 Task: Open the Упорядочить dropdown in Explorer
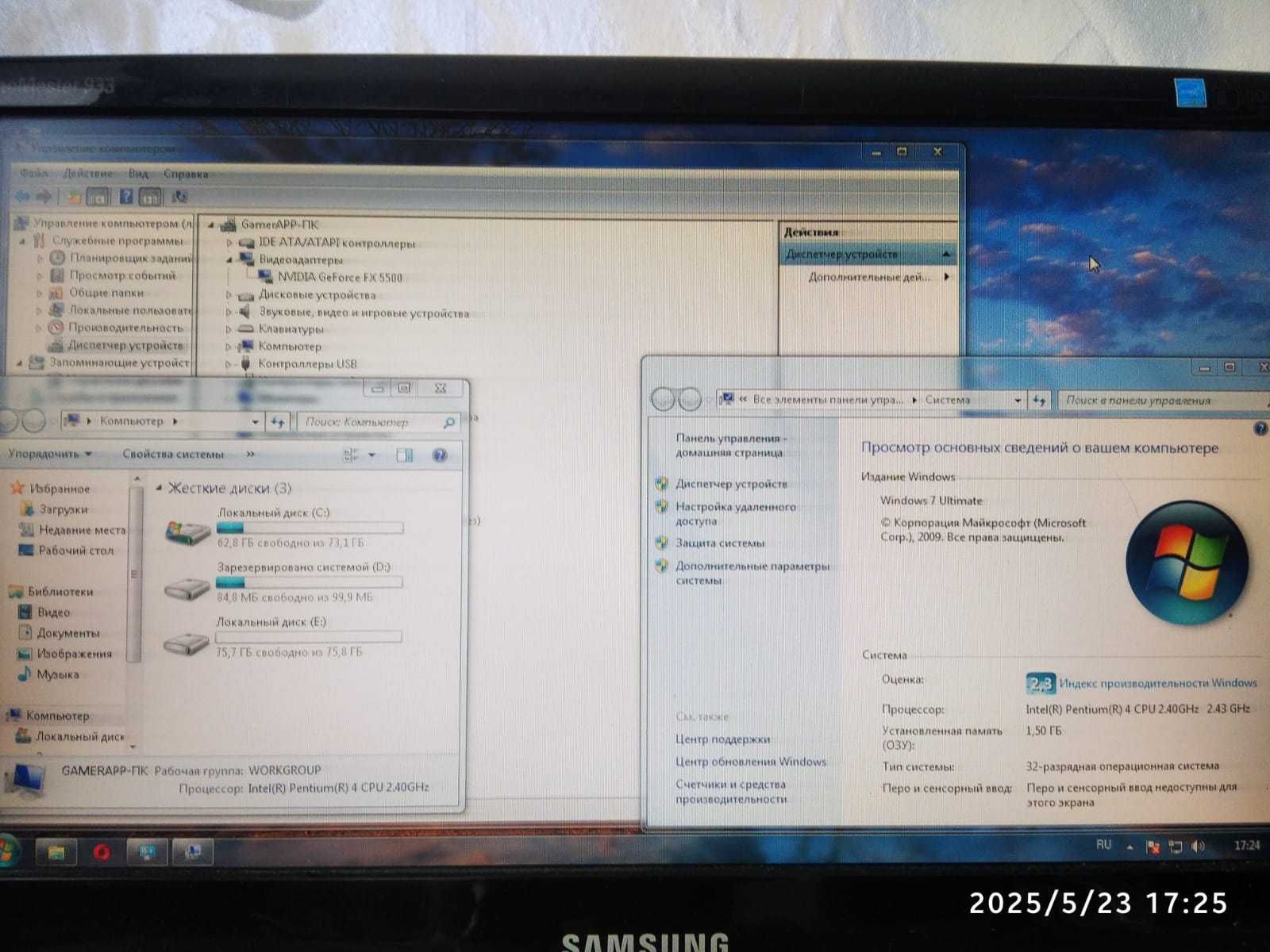(x=50, y=454)
